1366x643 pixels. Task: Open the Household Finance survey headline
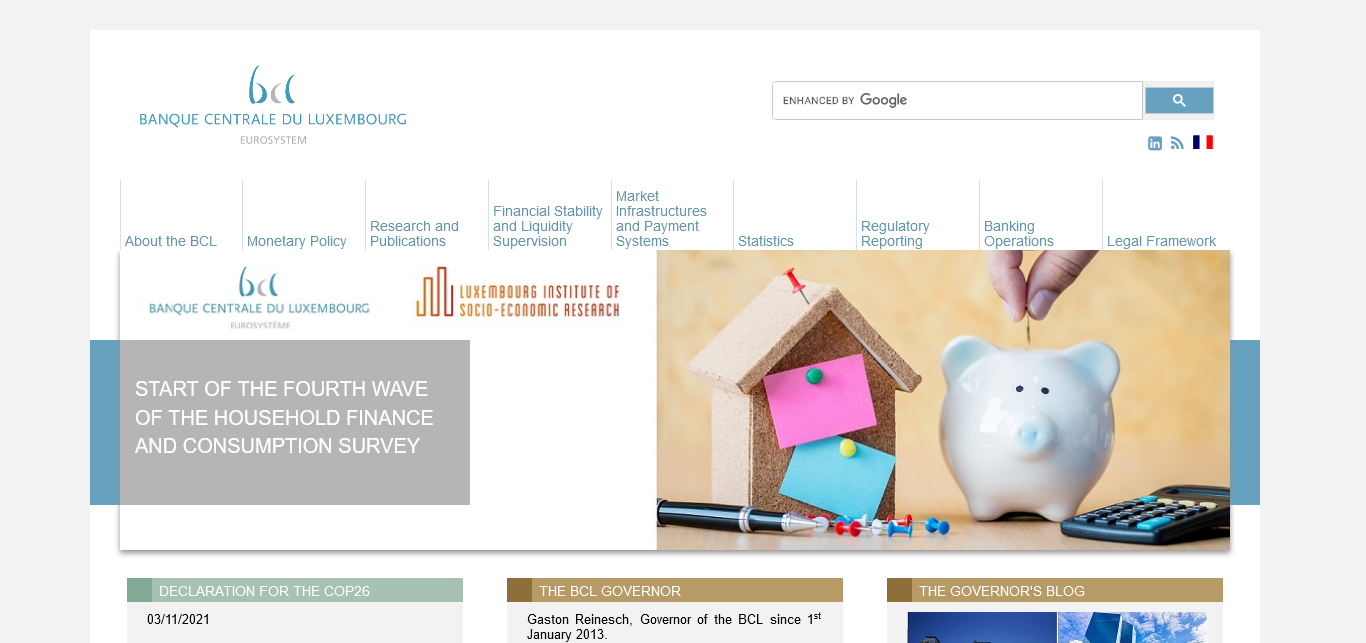(x=284, y=417)
